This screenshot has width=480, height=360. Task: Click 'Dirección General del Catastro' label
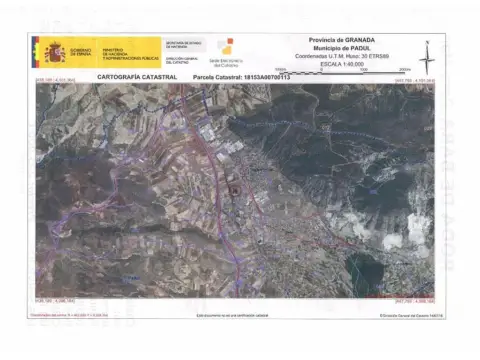pyautogui.click(x=182, y=60)
